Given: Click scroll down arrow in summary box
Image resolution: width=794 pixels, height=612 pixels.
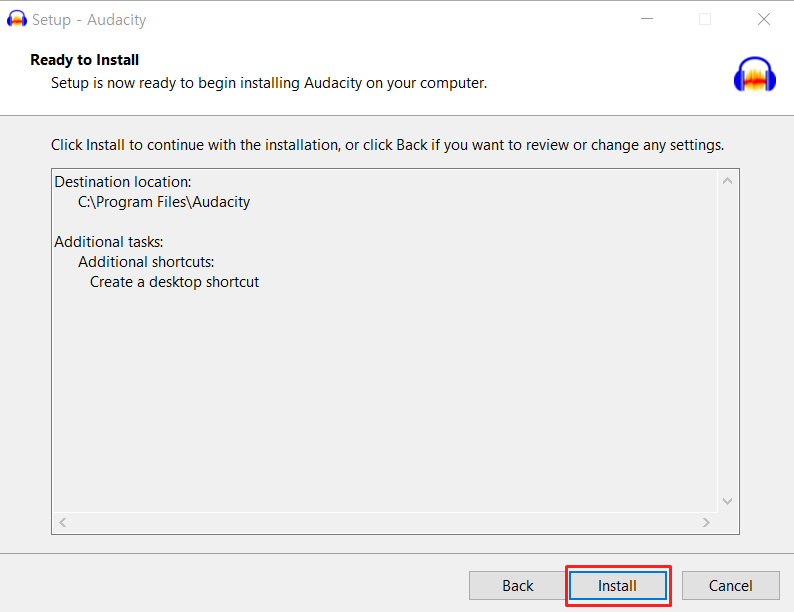Looking at the screenshot, I should pos(728,501).
